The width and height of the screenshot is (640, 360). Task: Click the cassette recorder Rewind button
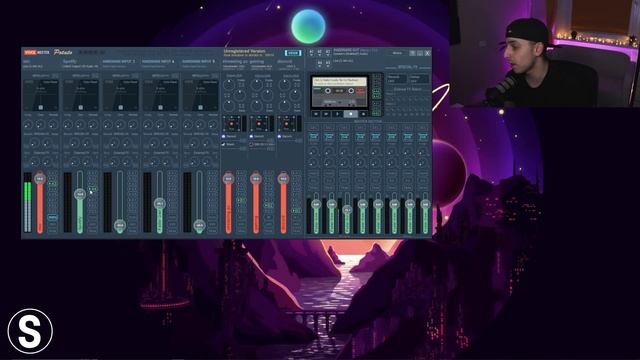click(x=316, y=114)
